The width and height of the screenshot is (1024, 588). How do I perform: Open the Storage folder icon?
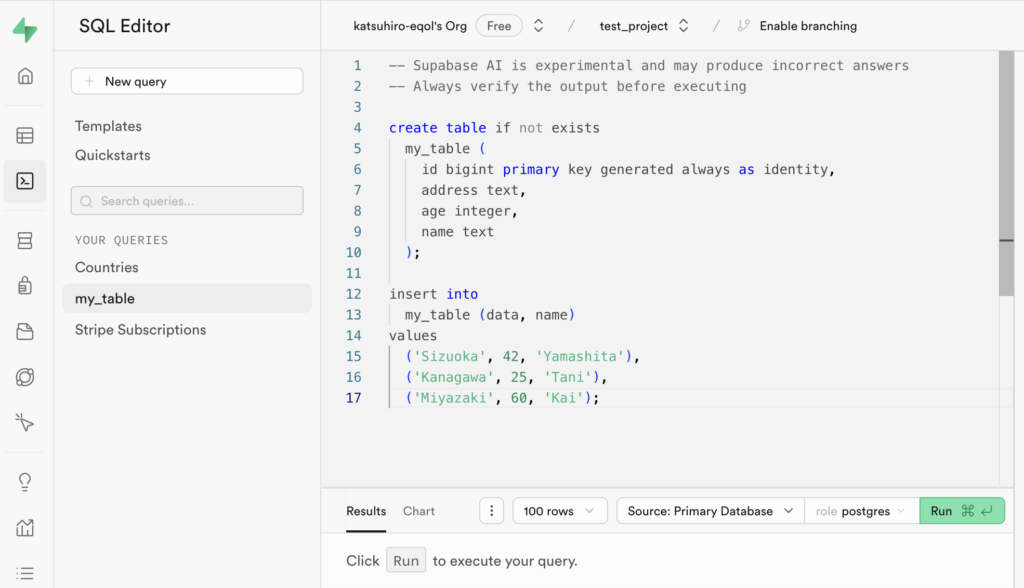pyautogui.click(x=25, y=332)
